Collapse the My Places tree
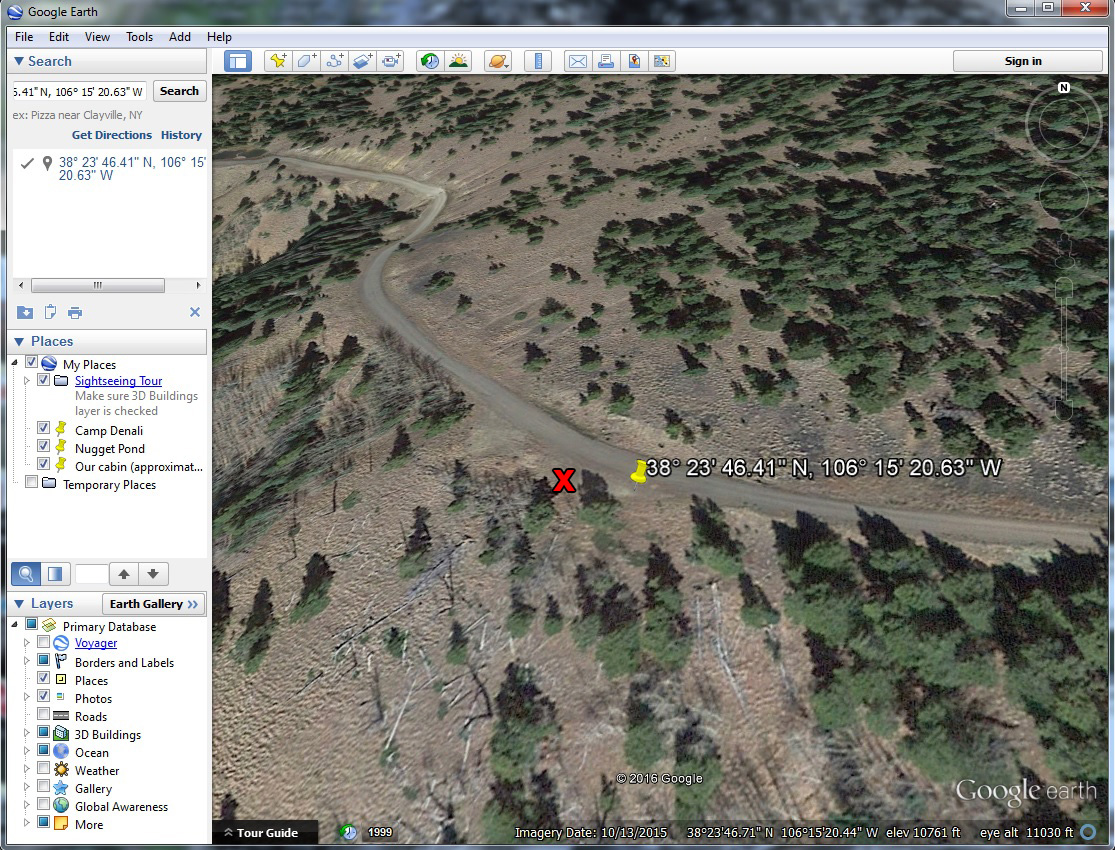The width and height of the screenshot is (1115, 850). pos(15,363)
